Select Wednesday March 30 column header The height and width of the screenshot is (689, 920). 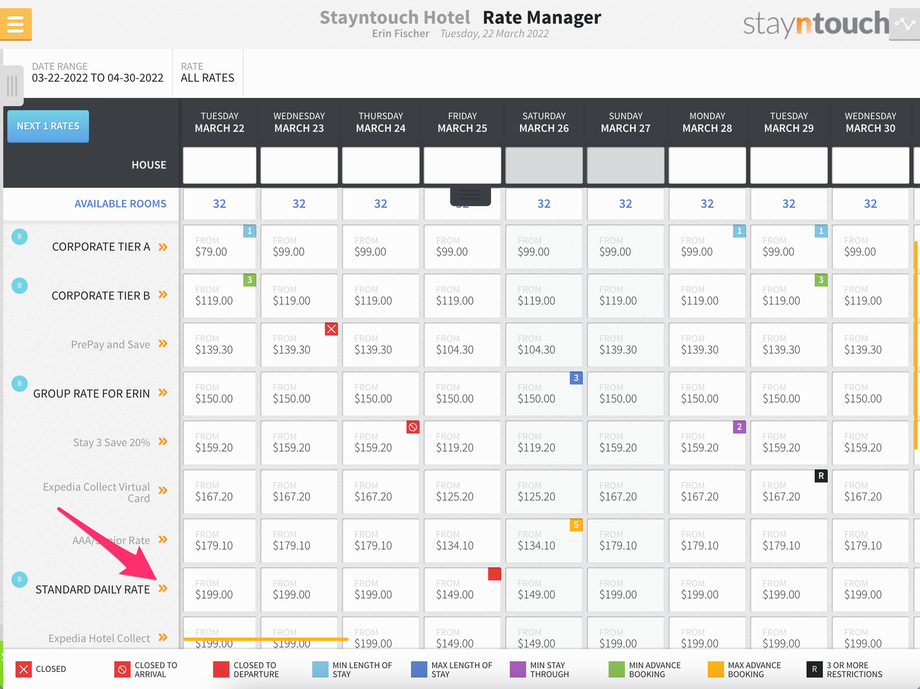click(870, 122)
